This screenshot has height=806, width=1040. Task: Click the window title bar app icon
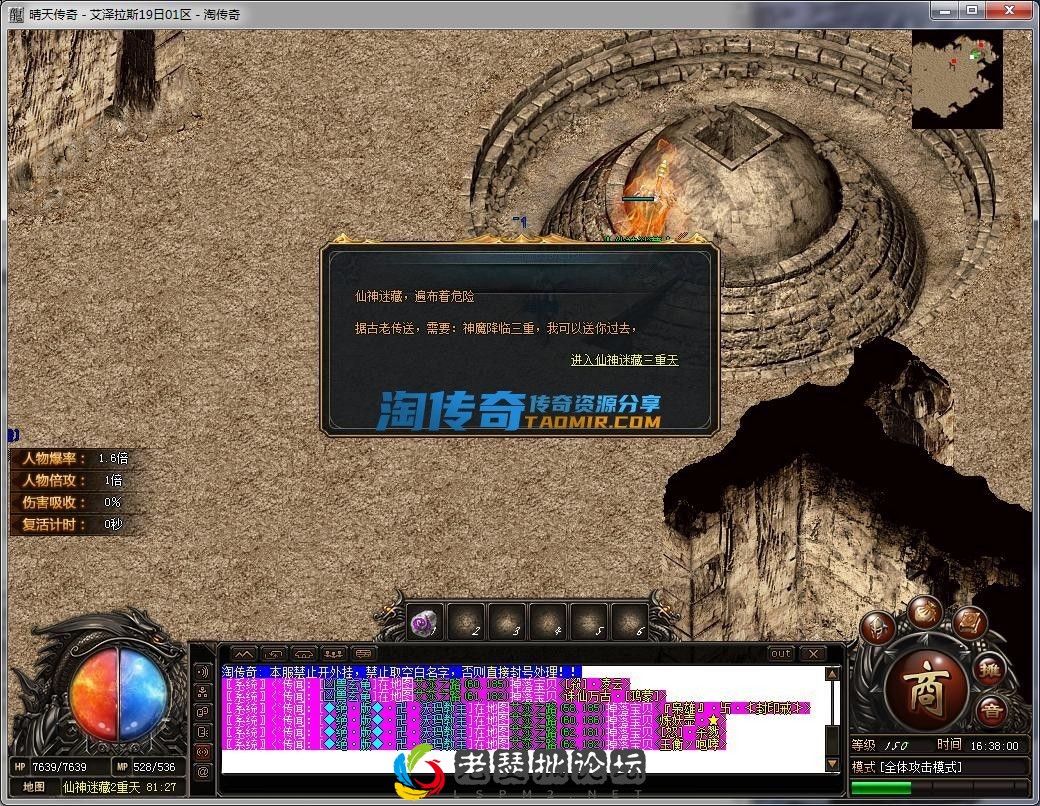[16, 14]
